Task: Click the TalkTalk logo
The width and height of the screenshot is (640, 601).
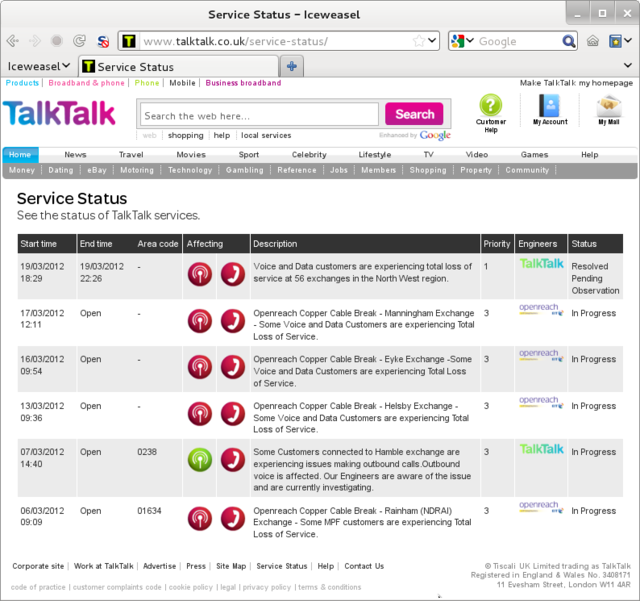Action: pyautogui.click(x=59, y=113)
